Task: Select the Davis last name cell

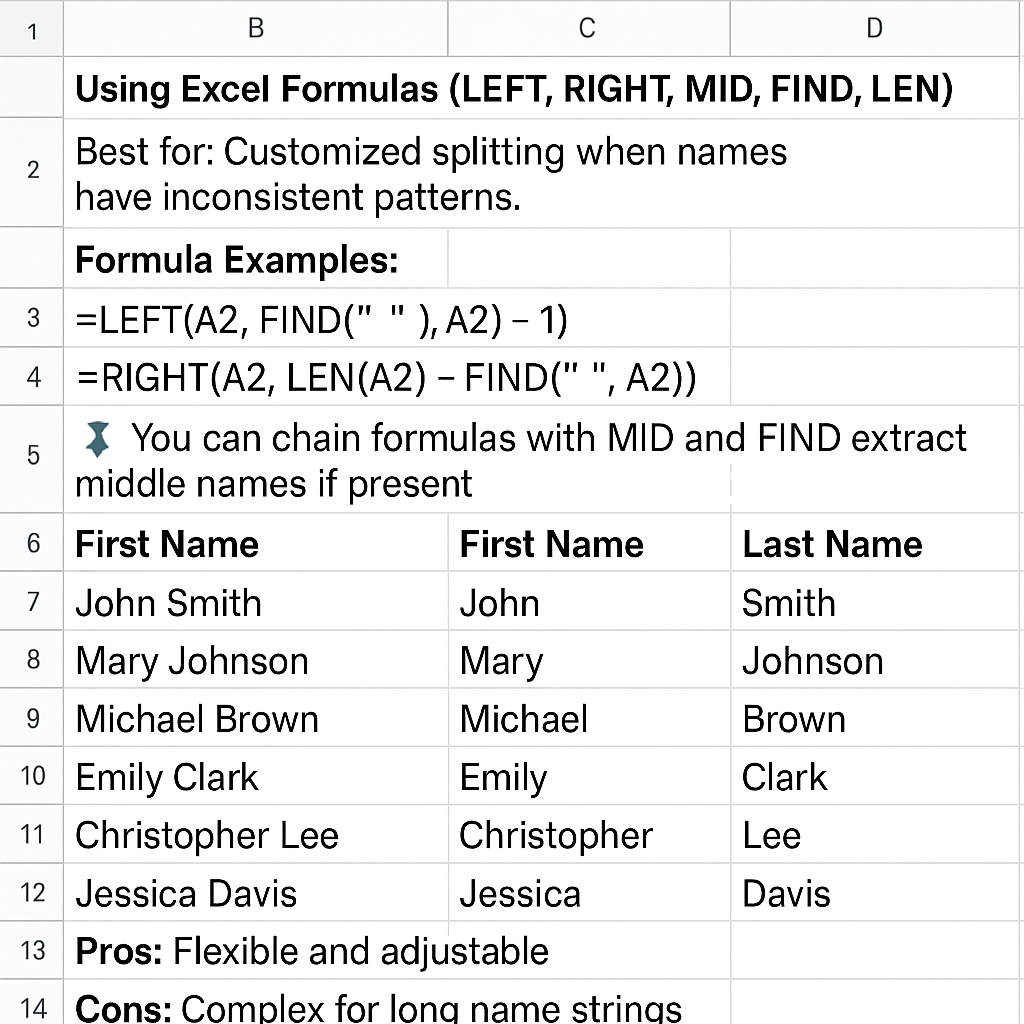Action: [x=875, y=892]
